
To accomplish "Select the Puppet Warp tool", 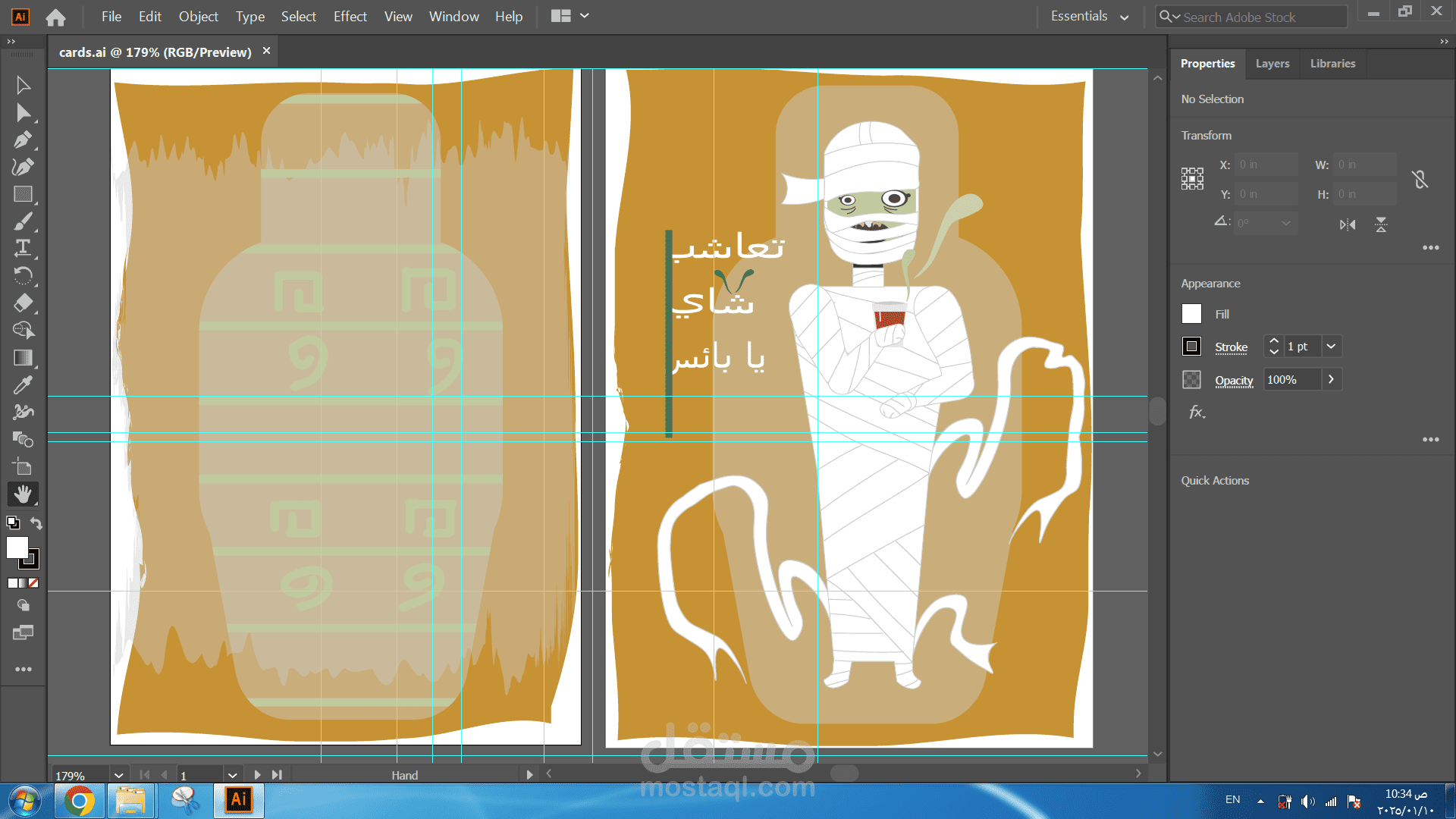I will (x=23, y=412).
